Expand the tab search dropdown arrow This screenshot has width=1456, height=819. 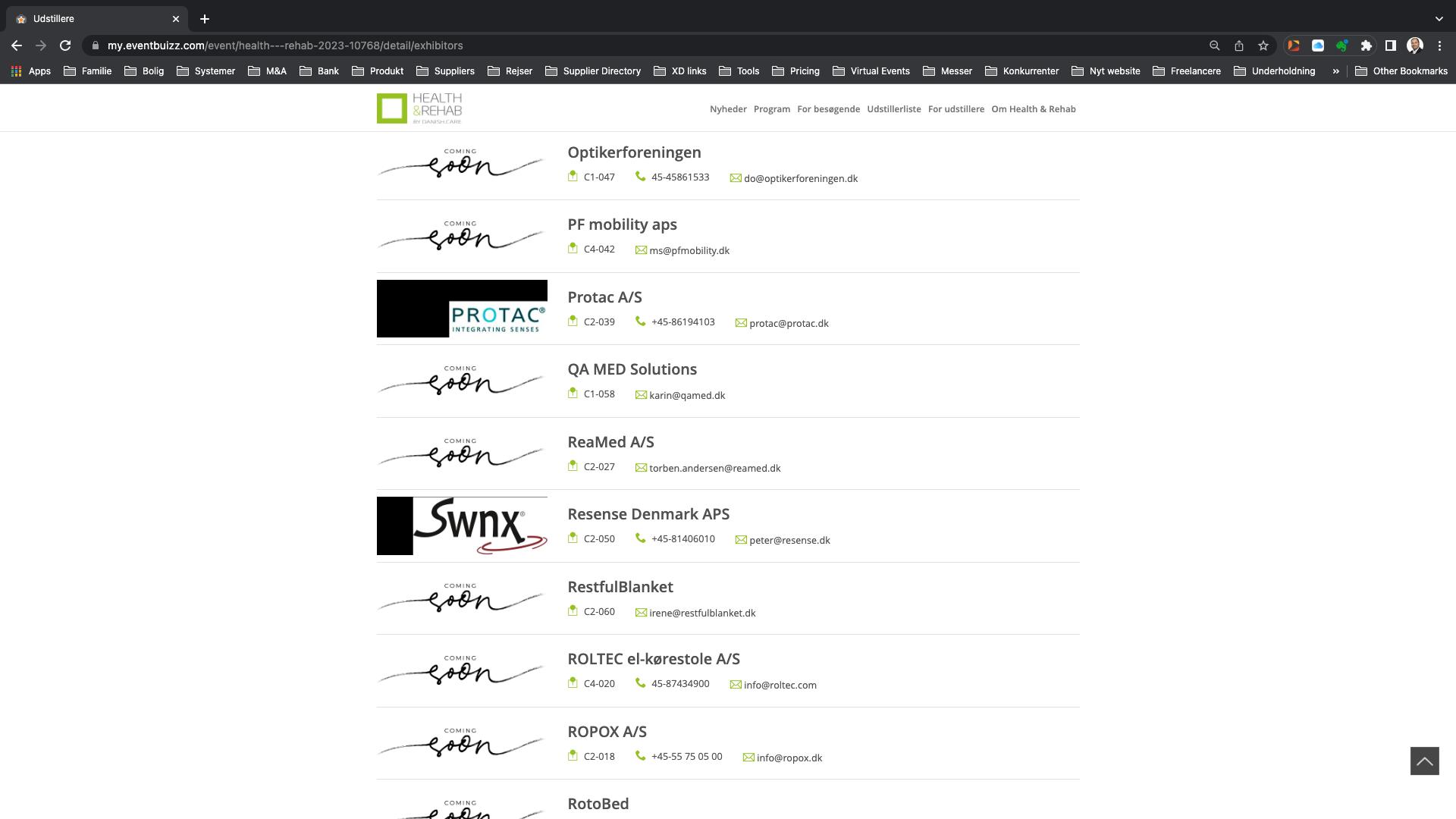click(1439, 19)
